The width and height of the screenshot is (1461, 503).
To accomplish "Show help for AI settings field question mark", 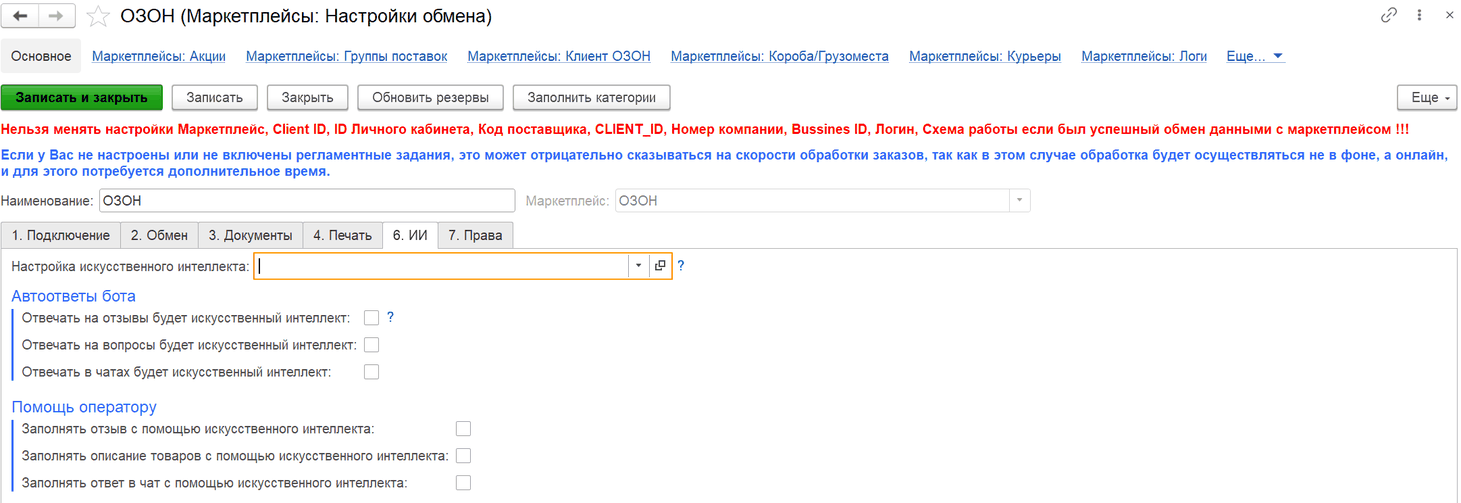I will pos(681,266).
